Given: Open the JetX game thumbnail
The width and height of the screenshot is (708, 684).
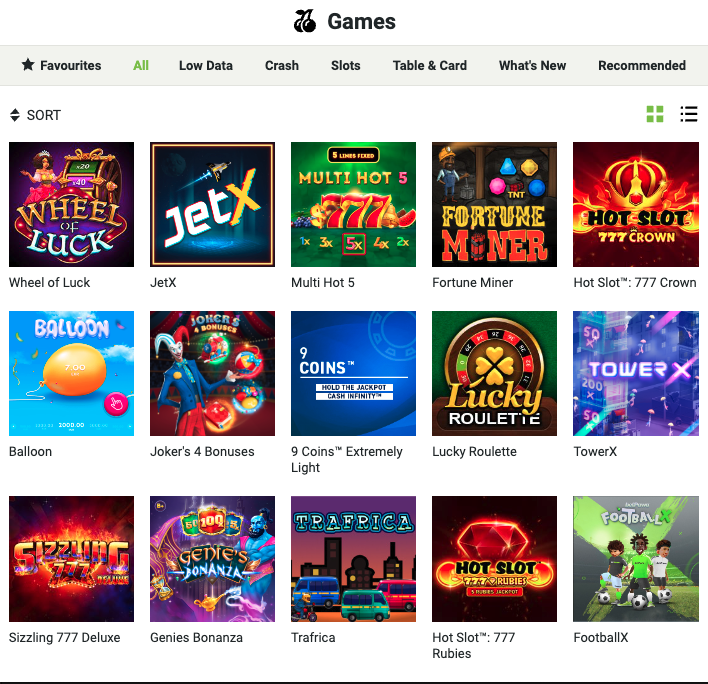Looking at the screenshot, I should pos(212,205).
